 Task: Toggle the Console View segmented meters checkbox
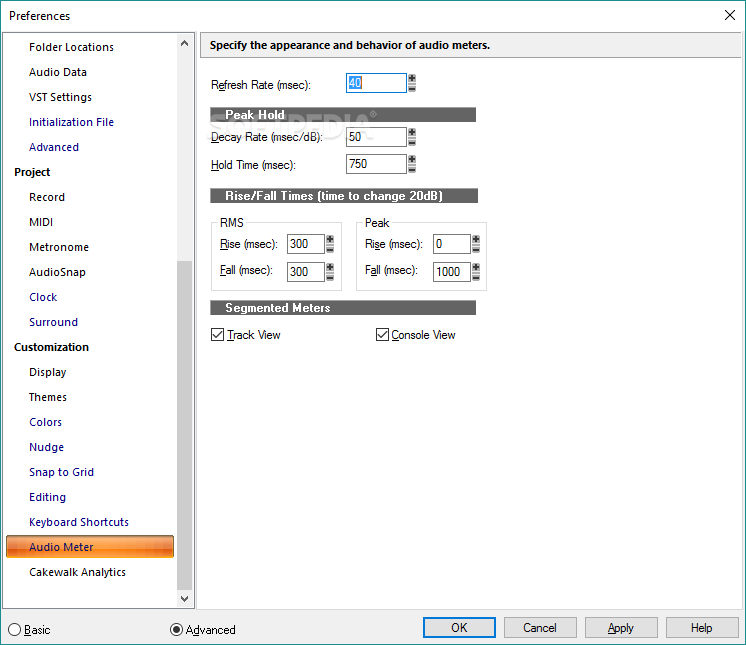383,335
